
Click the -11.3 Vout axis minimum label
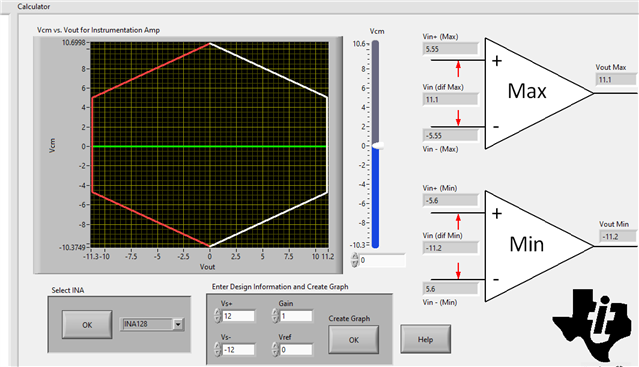point(91,257)
